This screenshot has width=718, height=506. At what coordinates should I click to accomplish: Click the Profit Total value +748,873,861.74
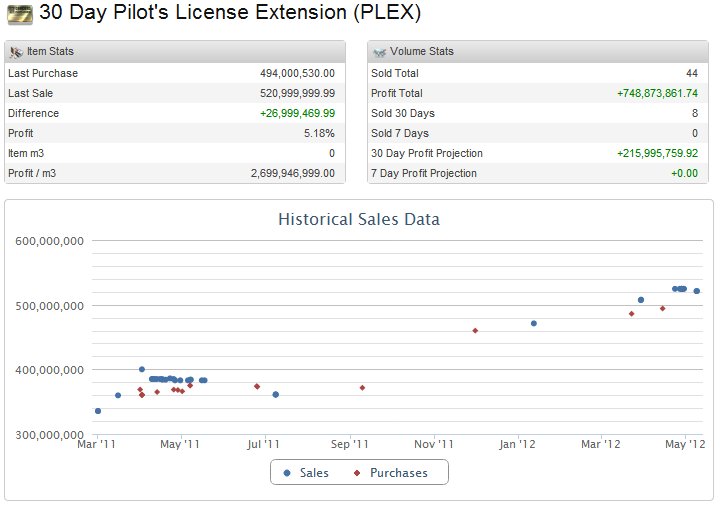point(657,93)
